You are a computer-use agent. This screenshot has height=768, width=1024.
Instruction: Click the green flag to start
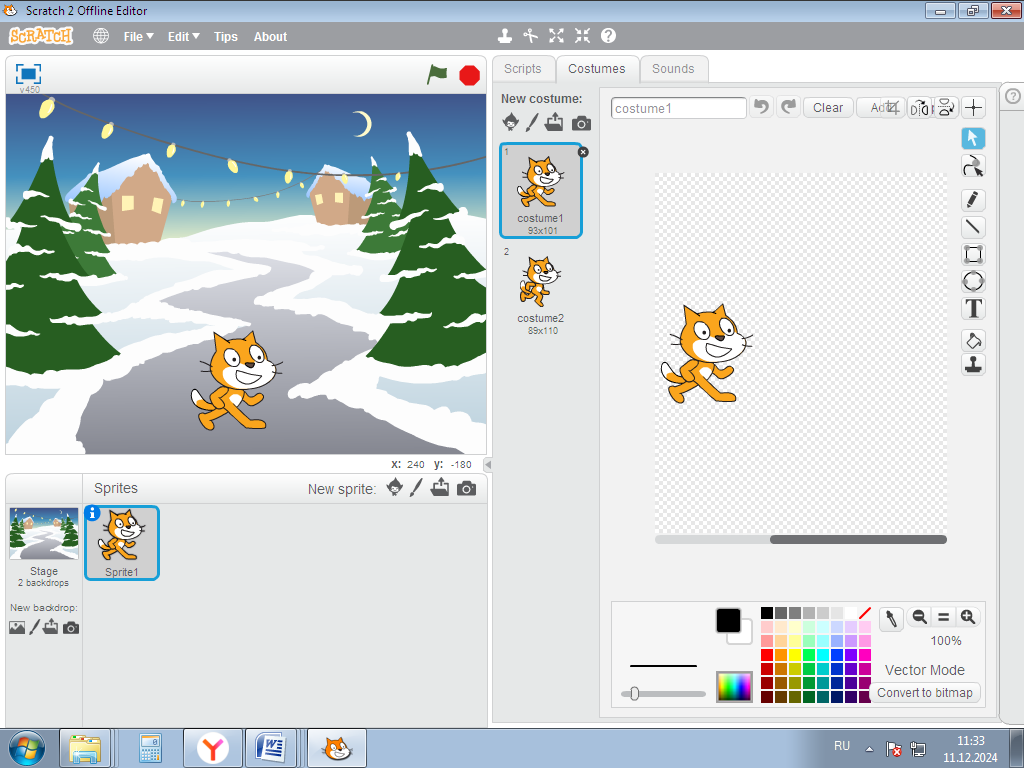pyautogui.click(x=437, y=74)
